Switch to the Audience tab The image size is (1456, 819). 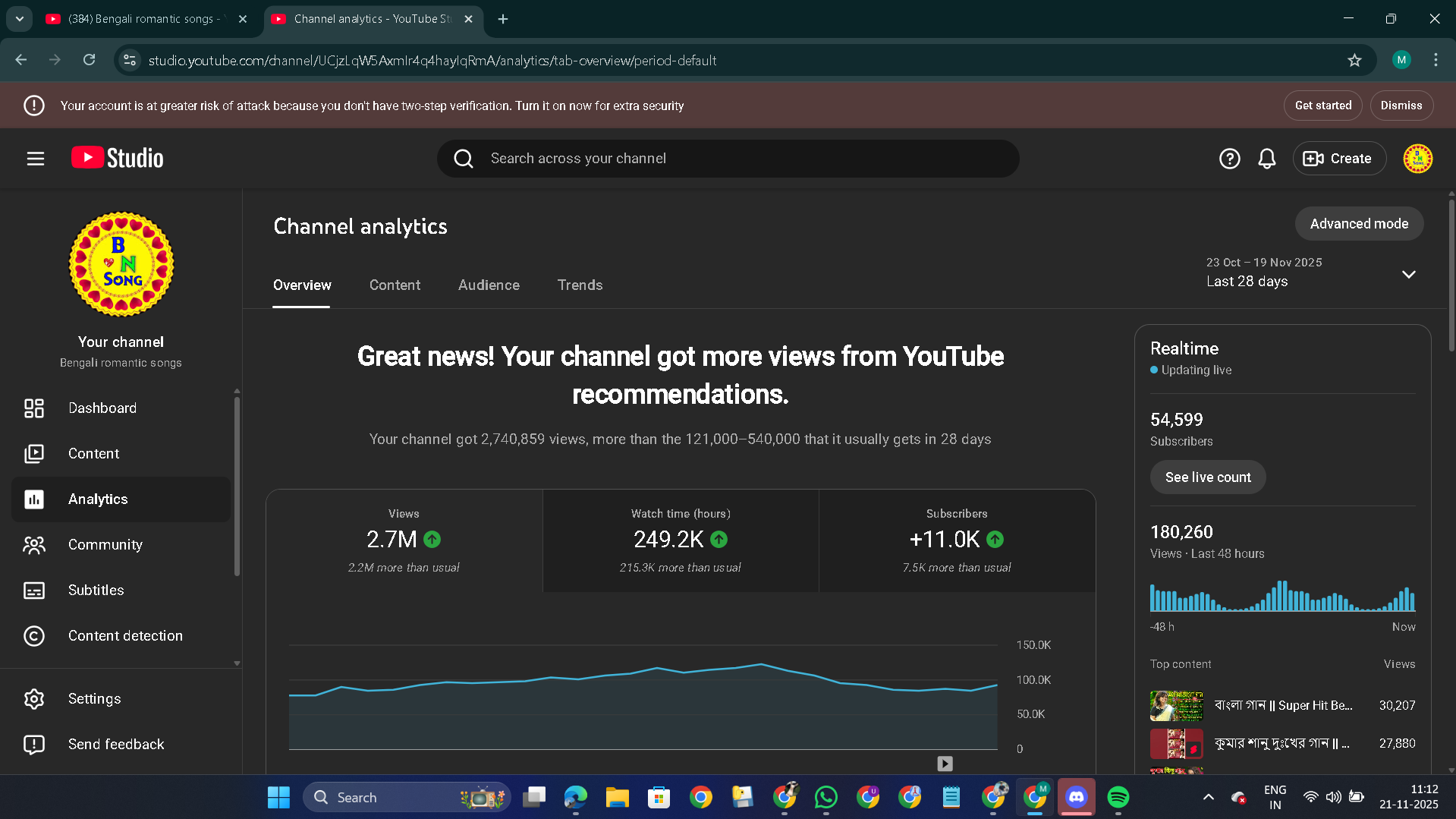click(489, 285)
